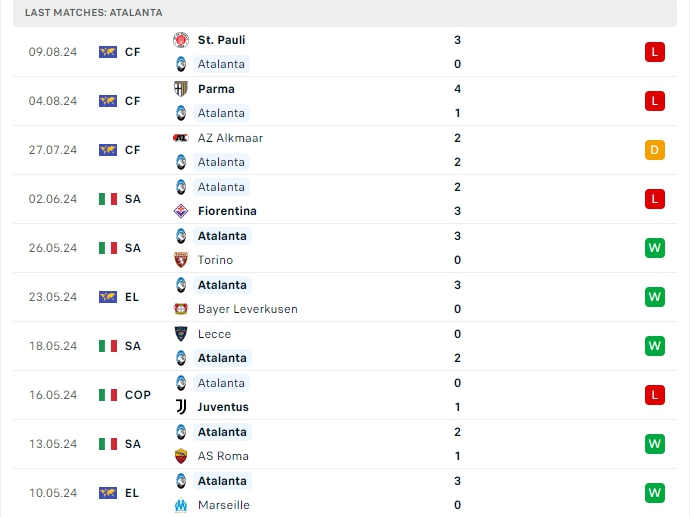Click the COP competition label on 16.05.24
Viewport: 690px width, 517px height.
(x=138, y=395)
